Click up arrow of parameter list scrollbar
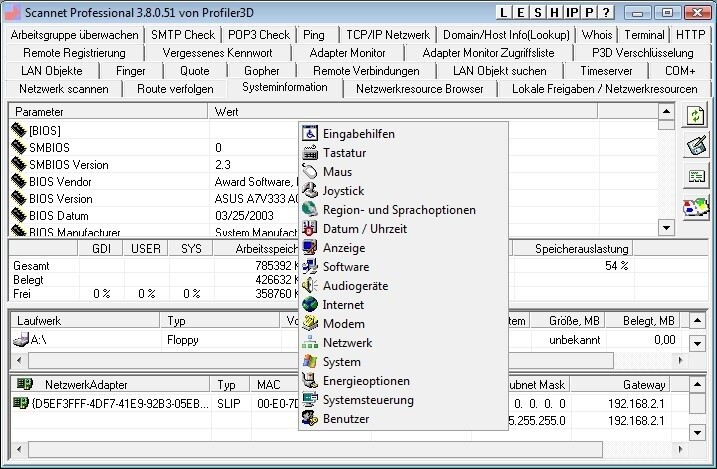Image resolution: width=717 pixels, height=469 pixels. pyautogui.click(x=666, y=111)
